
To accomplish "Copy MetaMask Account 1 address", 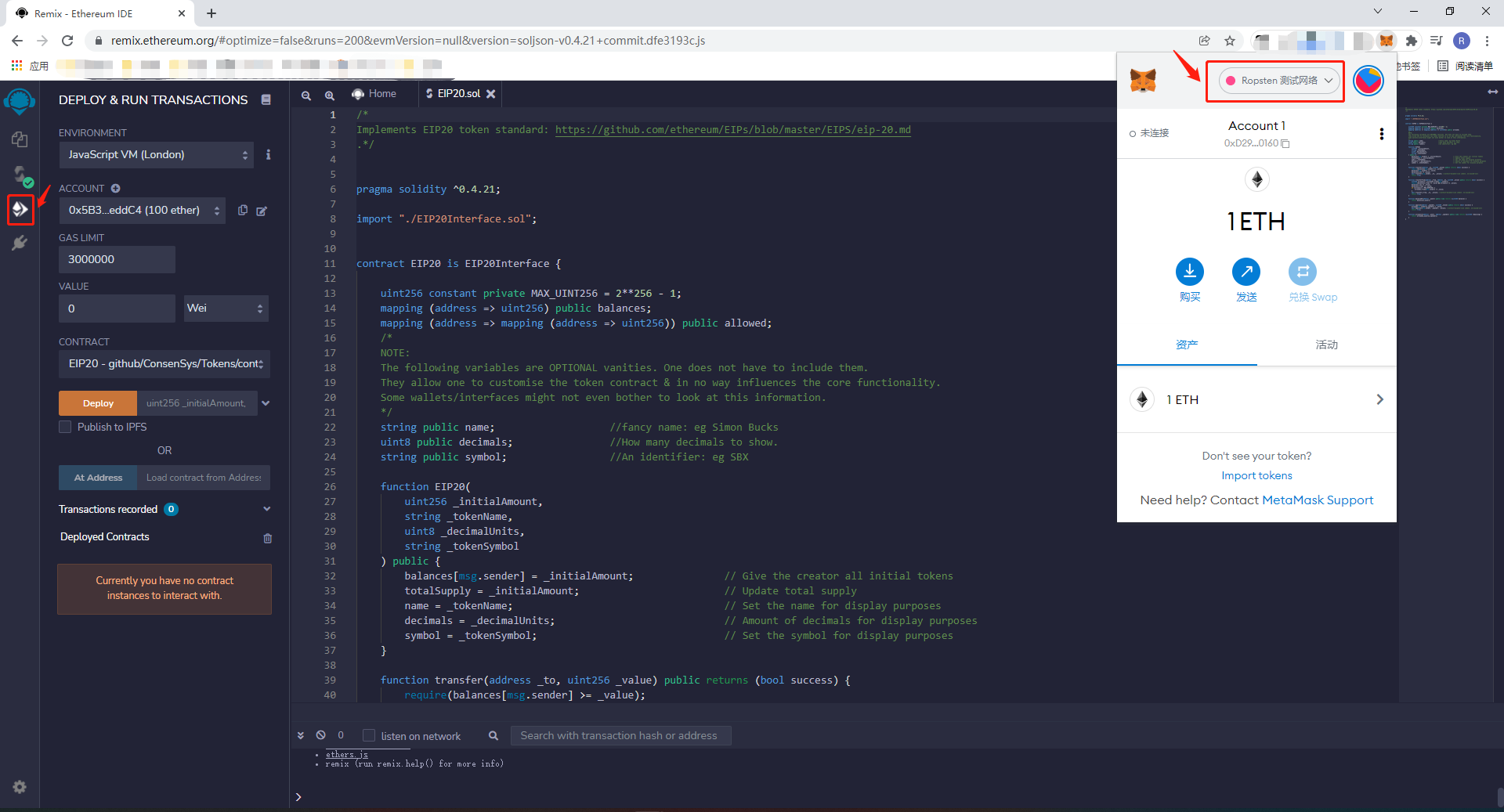I will (x=1256, y=143).
